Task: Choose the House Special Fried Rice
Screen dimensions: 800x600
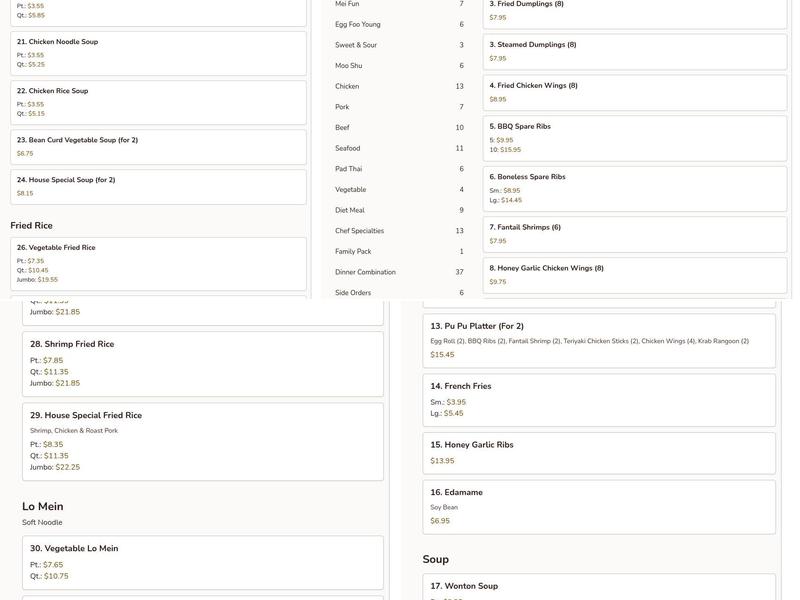Action: coord(202,441)
